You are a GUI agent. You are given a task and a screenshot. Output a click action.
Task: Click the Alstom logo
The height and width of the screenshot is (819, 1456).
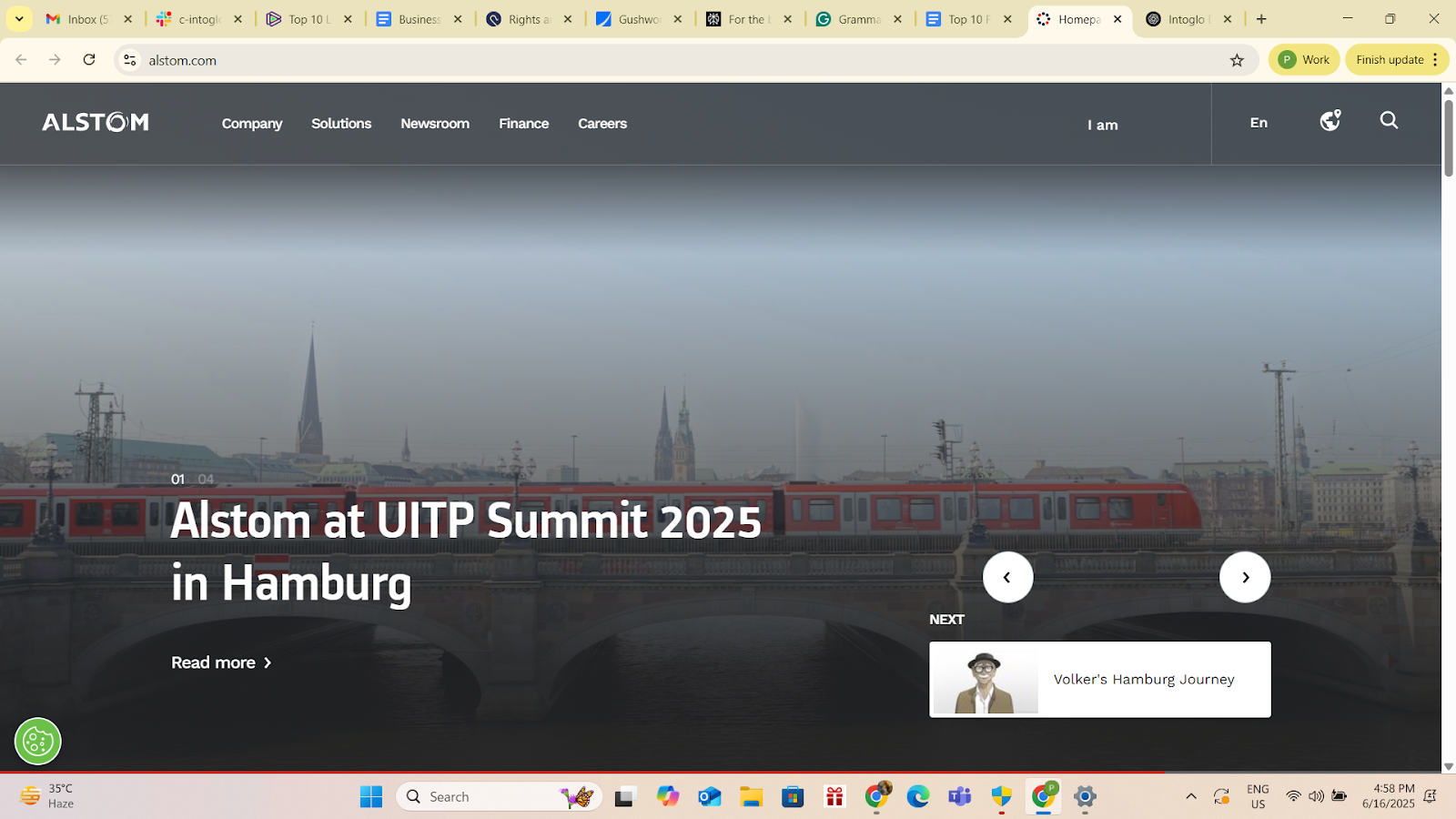(95, 122)
